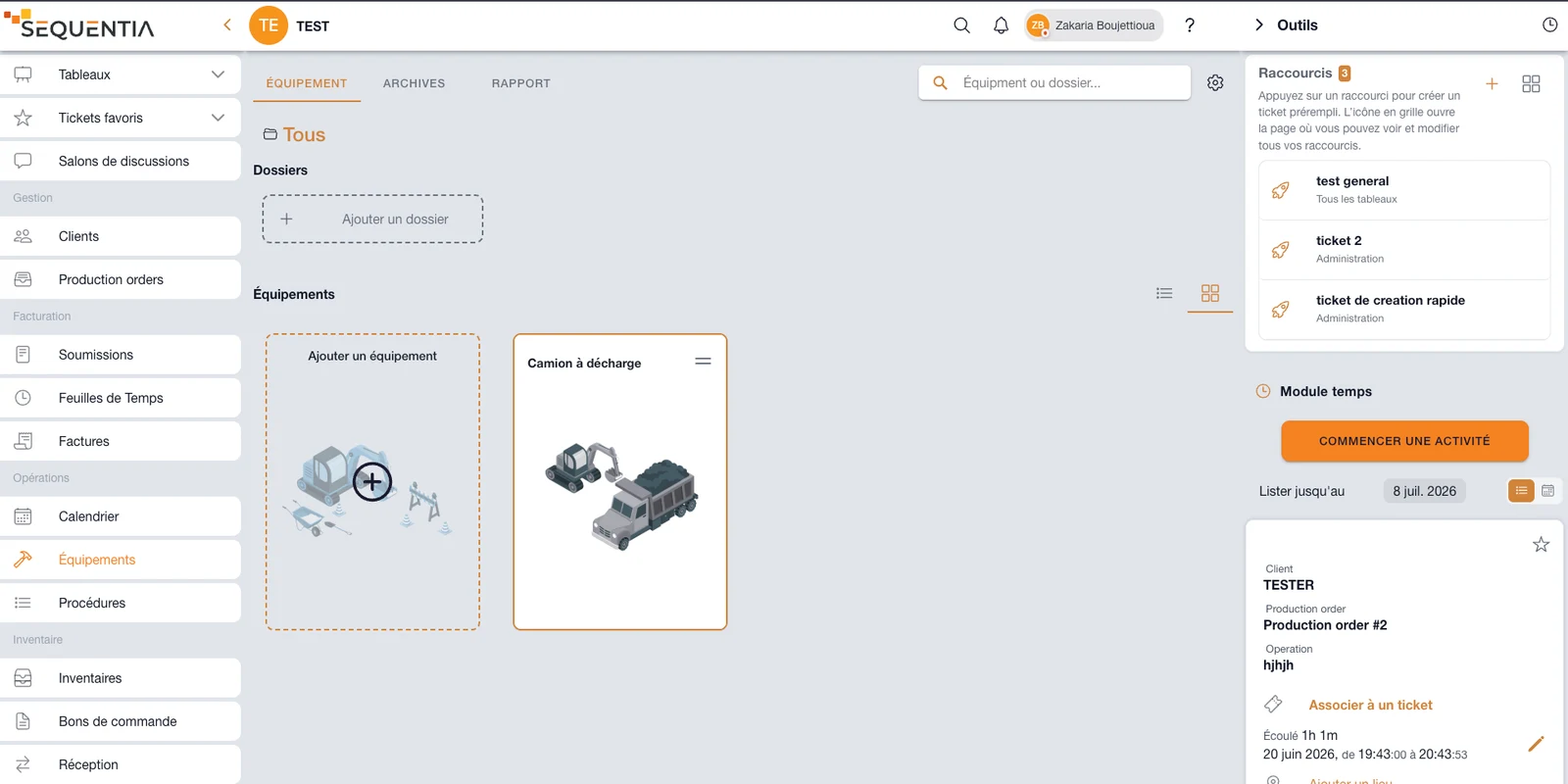
Task: Click the Inventaires tray icon
Action: click(x=23, y=678)
